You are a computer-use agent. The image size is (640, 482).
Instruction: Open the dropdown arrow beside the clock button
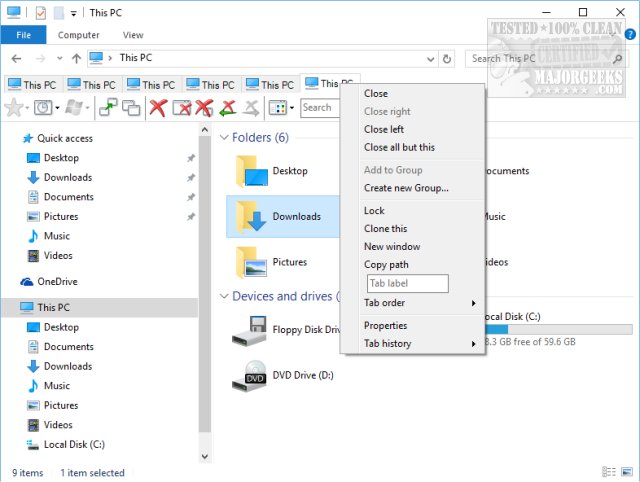click(57, 108)
